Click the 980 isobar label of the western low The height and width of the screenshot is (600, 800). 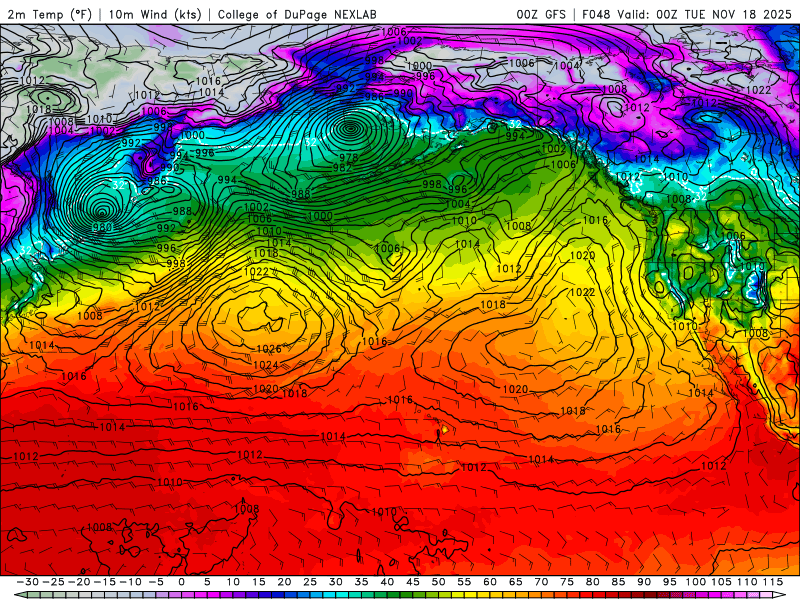coord(103,227)
